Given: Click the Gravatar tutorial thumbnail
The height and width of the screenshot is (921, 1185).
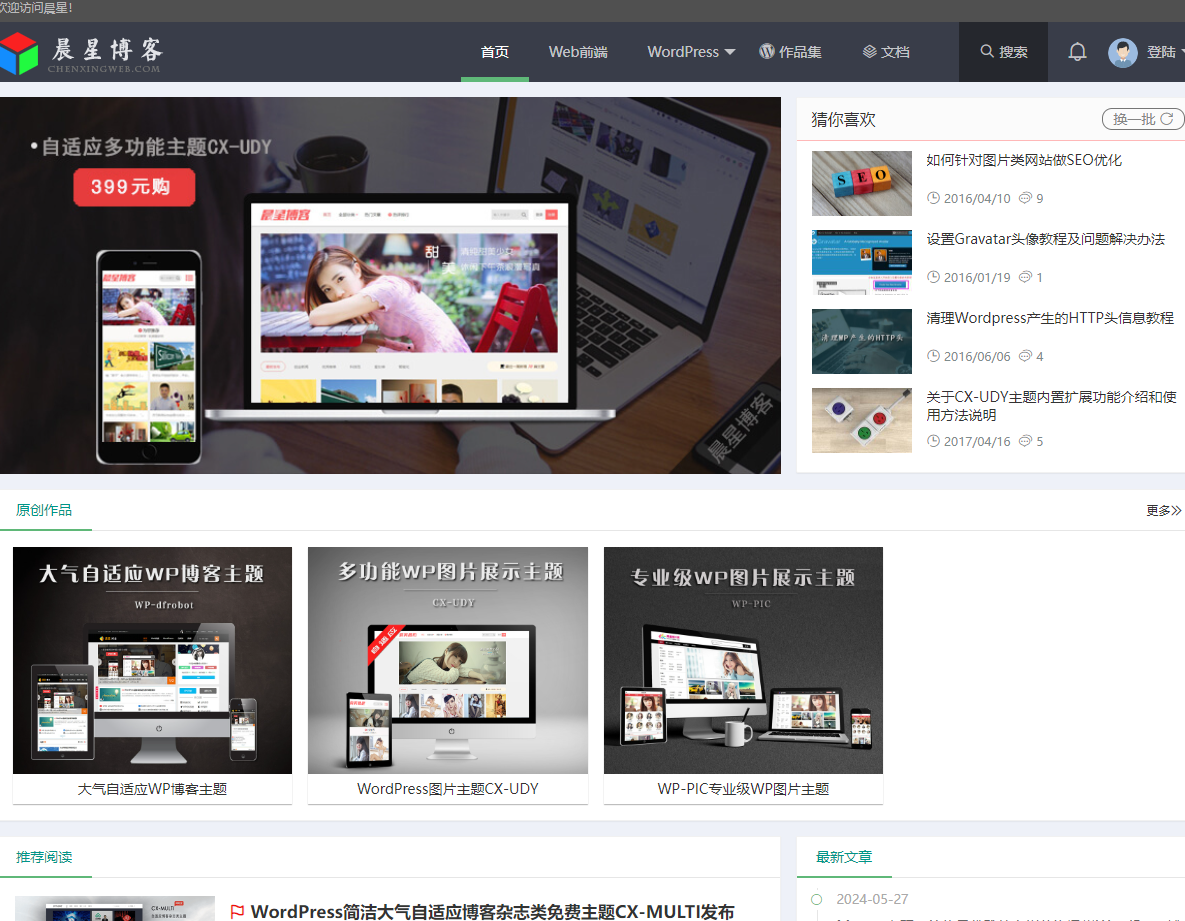Looking at the screenshot, I should click(x=862, y=262).
